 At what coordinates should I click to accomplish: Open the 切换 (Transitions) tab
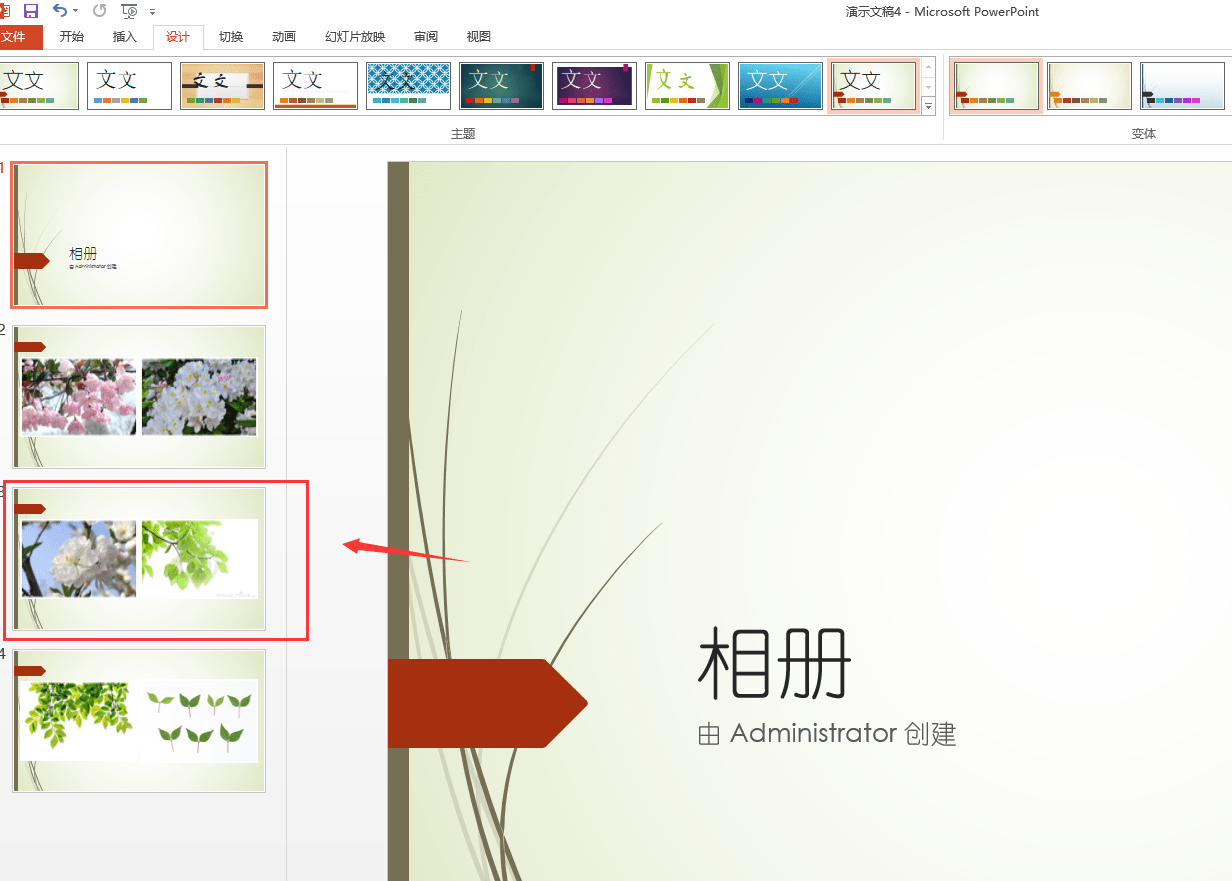click(231, 37)
